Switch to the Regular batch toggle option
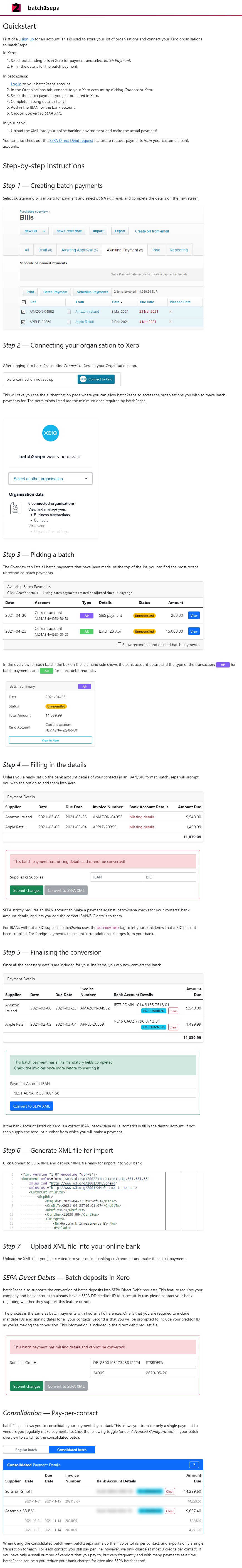 [x=26, y=1449]
